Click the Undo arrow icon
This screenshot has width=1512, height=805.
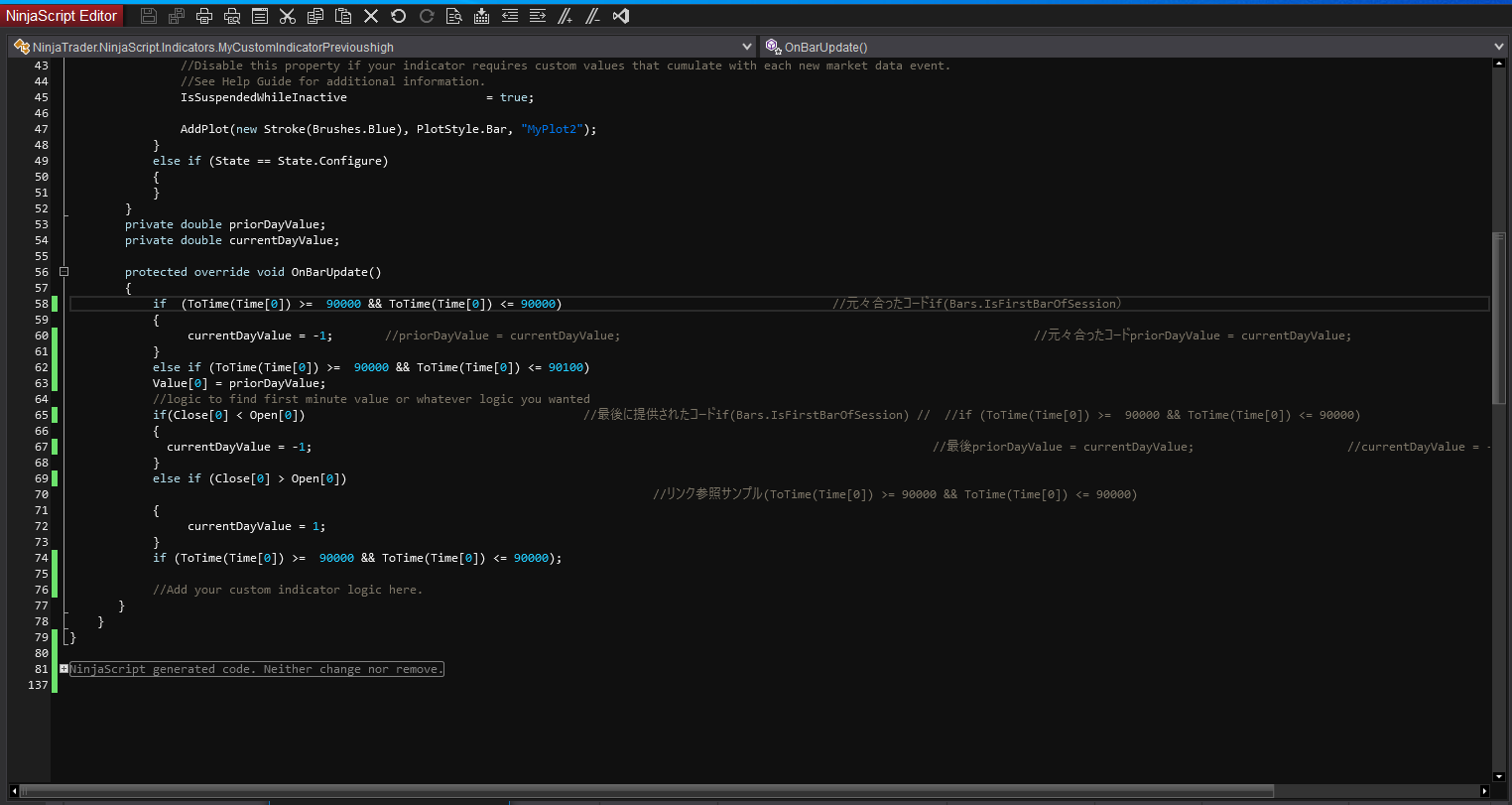399,16
